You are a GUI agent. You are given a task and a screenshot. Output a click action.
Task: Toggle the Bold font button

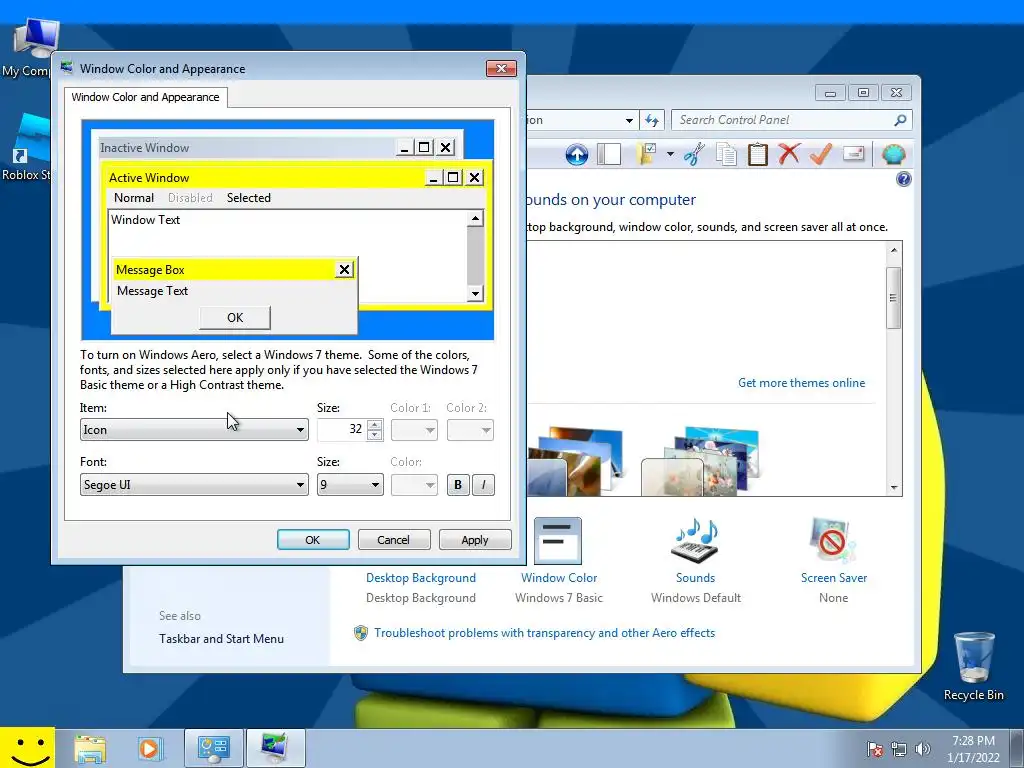click(458, 485)
